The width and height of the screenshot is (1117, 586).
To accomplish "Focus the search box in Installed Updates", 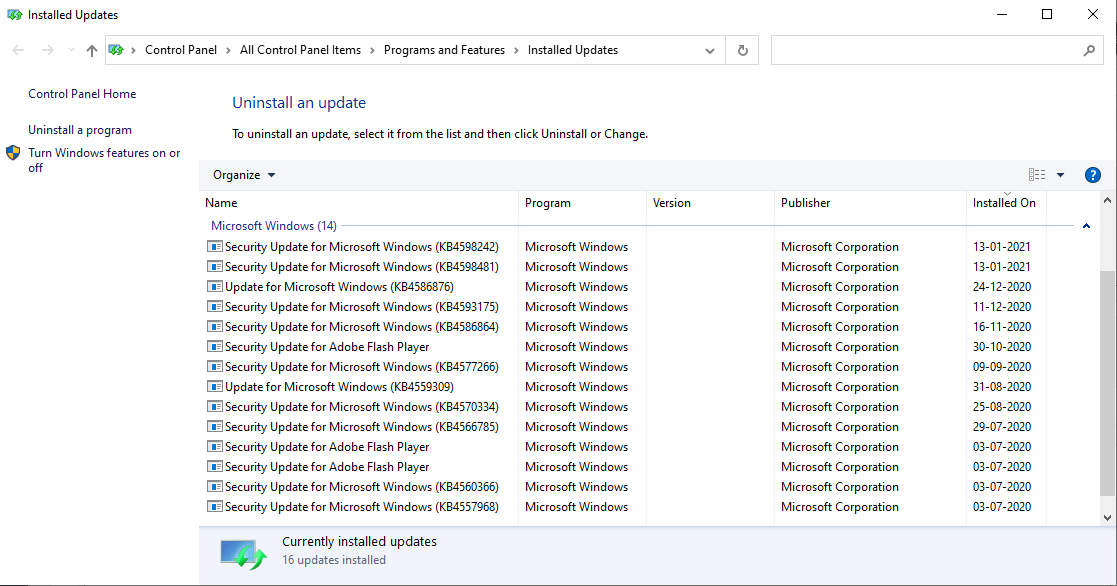I will coord(926,51).
